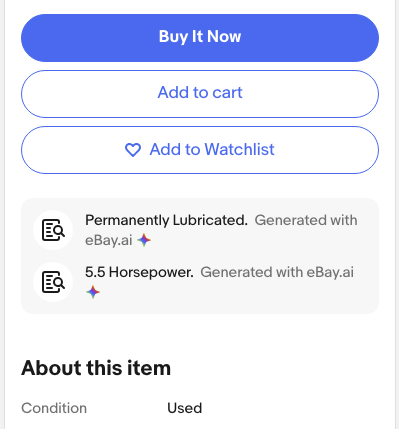Click 'Generated with' beside 5.5 Horsepower
The image size is (399, 429).
click(x=252, y=272)
